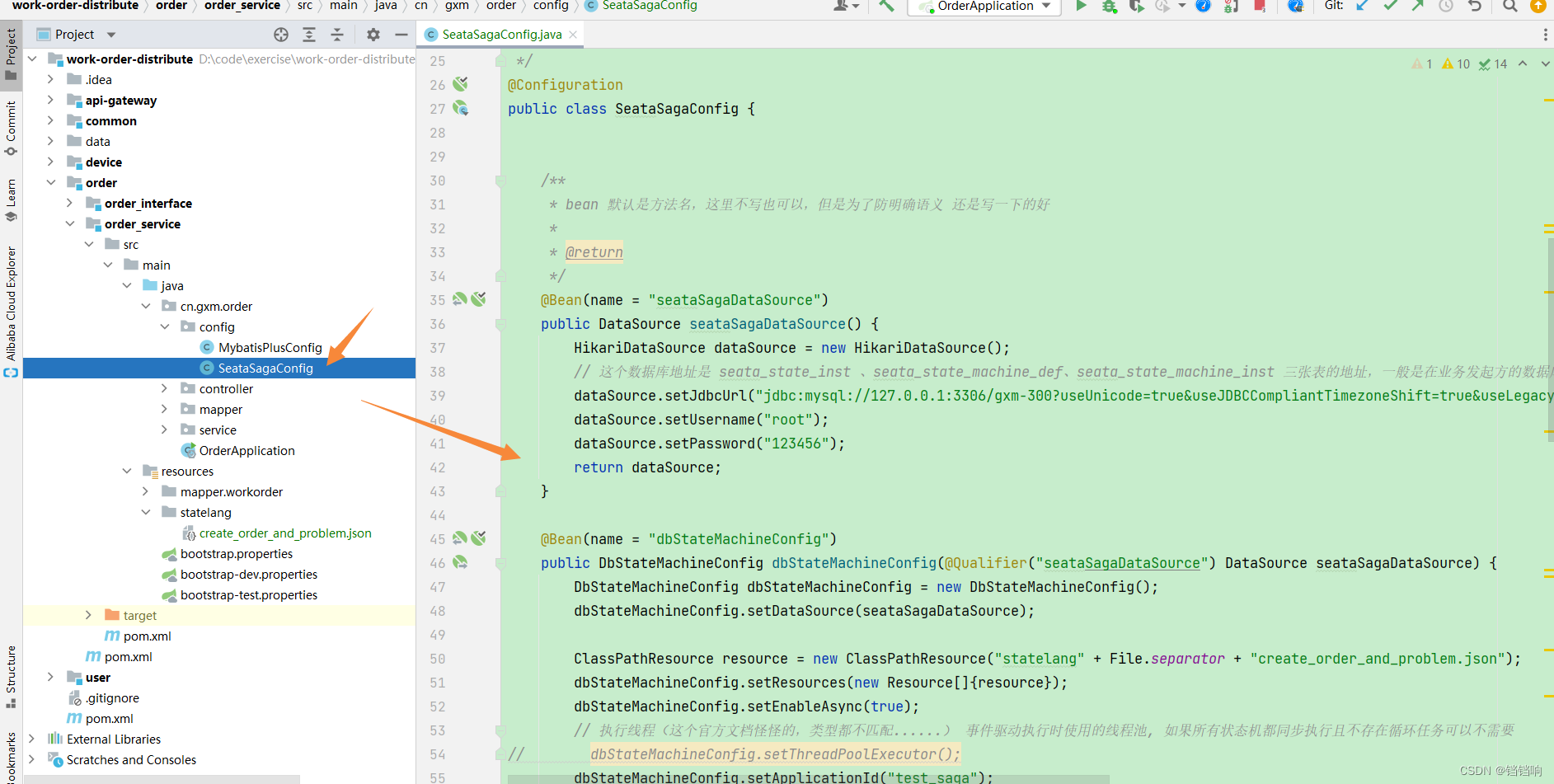Expand the target folder
Image resolution: width=1554 pixels, height=784 pixels.
(88, 615)
